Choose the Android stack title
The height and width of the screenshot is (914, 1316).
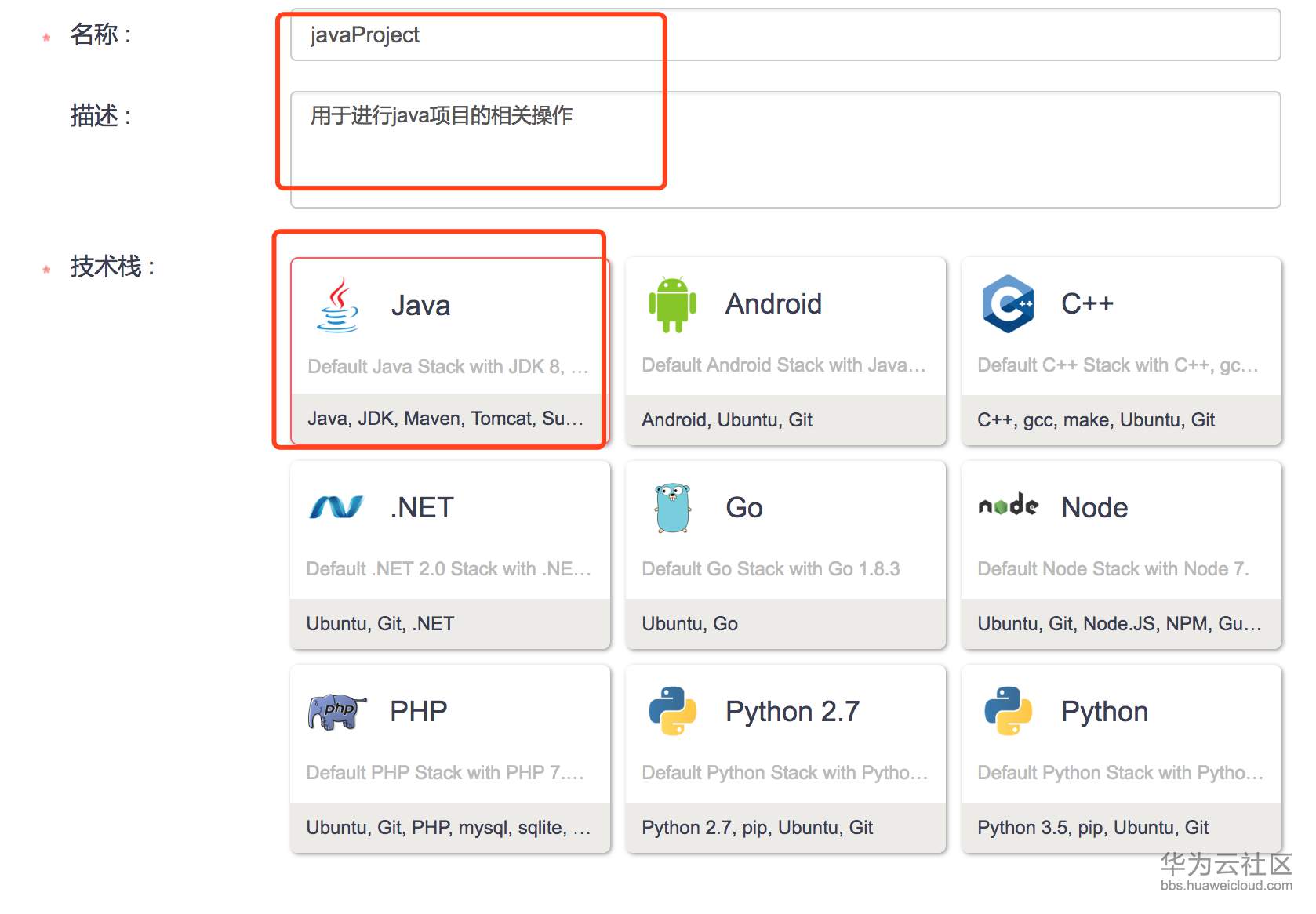click(x=773, y=304)
